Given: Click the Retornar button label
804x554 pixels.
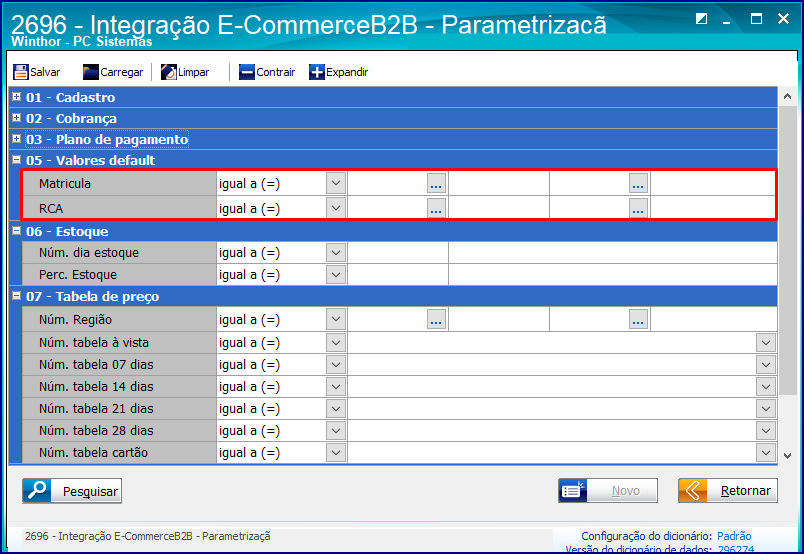Looking at the screenshot, I should pos(746,491).
